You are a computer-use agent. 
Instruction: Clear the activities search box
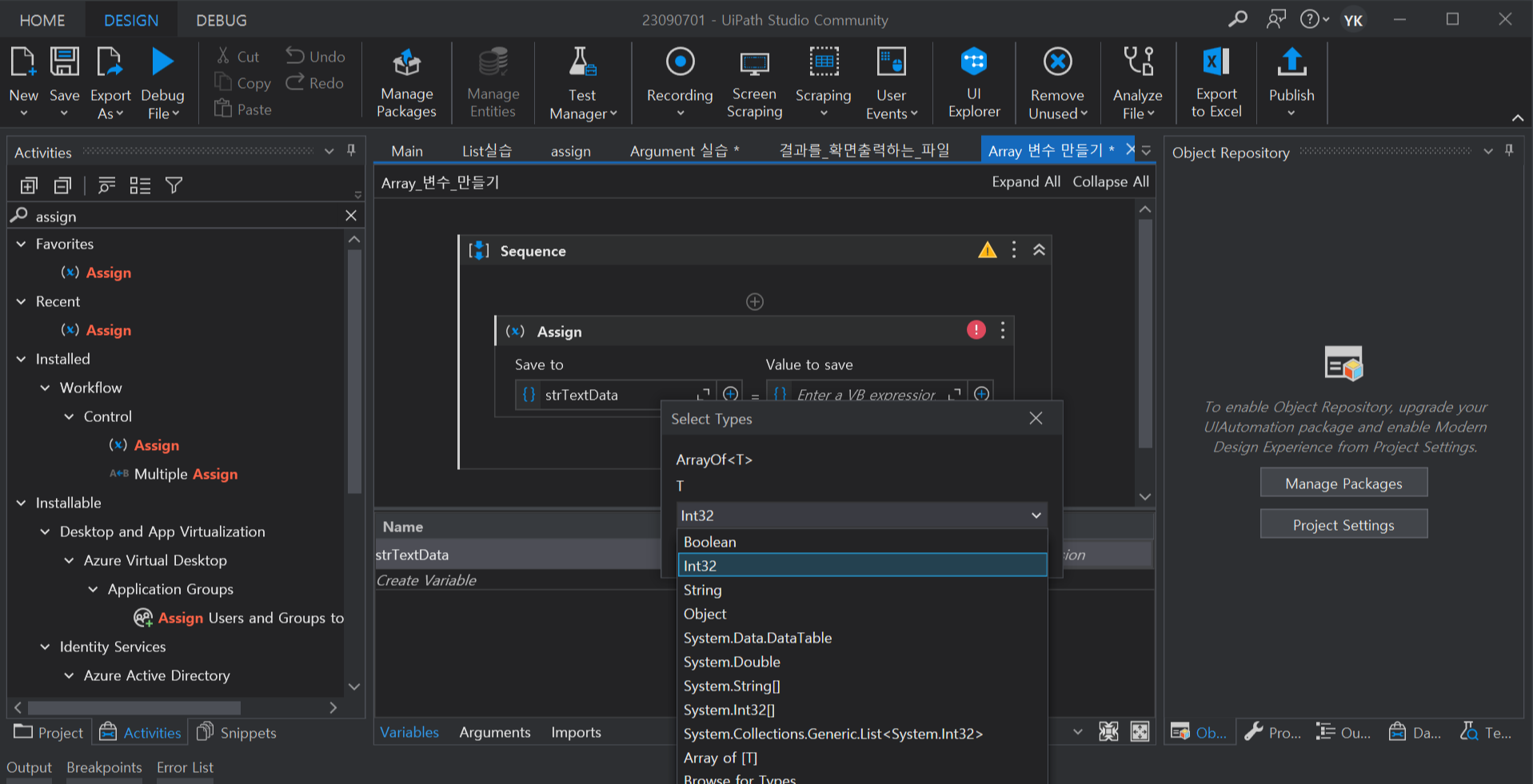click(x=351, y=216)
